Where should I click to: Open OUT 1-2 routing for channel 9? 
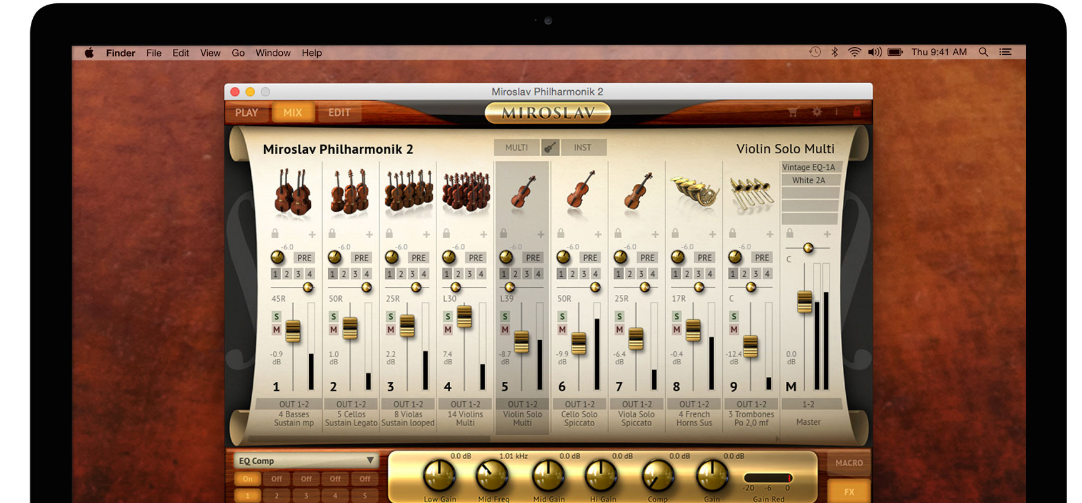coord(751,404)
